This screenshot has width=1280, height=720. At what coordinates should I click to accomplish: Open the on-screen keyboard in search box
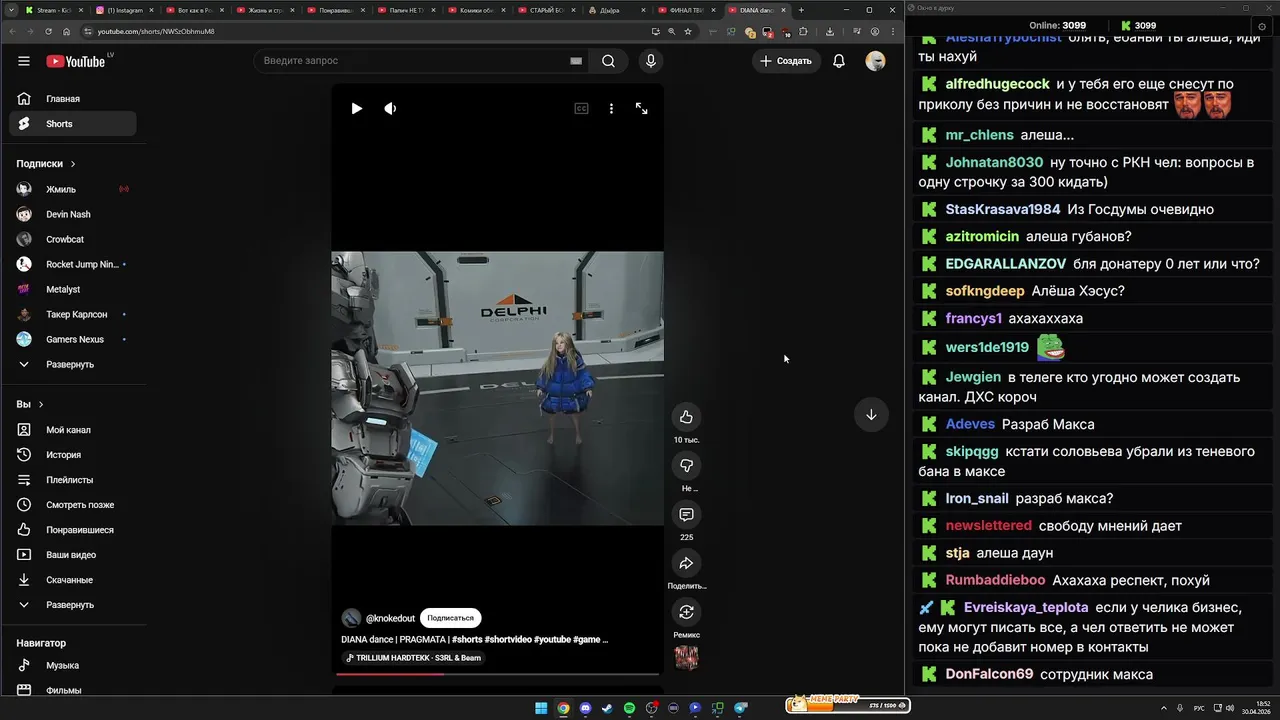coord(576,61)
